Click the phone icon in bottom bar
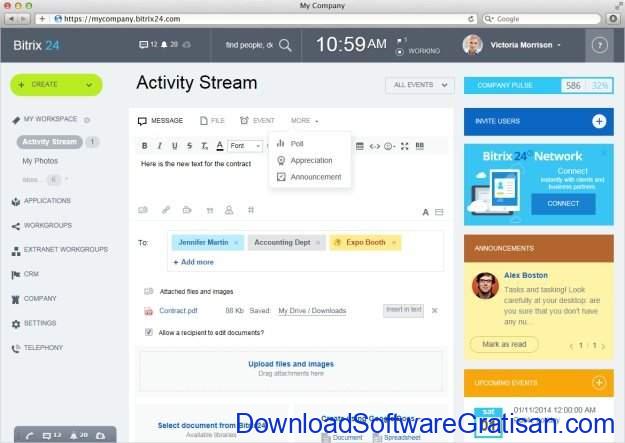625x443 pixels. [29, 436]
